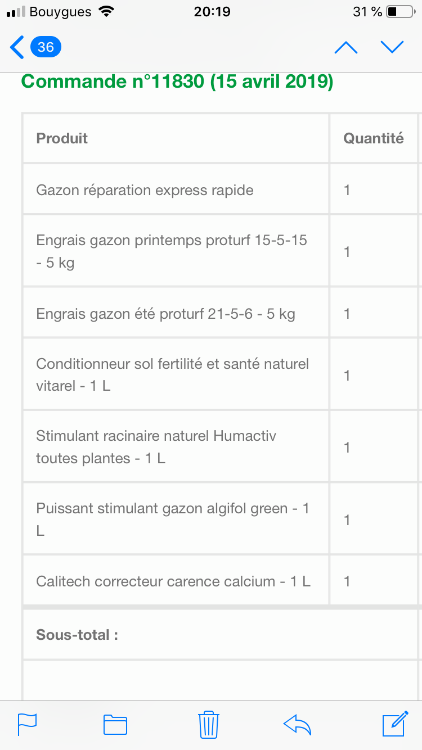
Task: Flag this email with the flag icon
Action: click(27, 724)
